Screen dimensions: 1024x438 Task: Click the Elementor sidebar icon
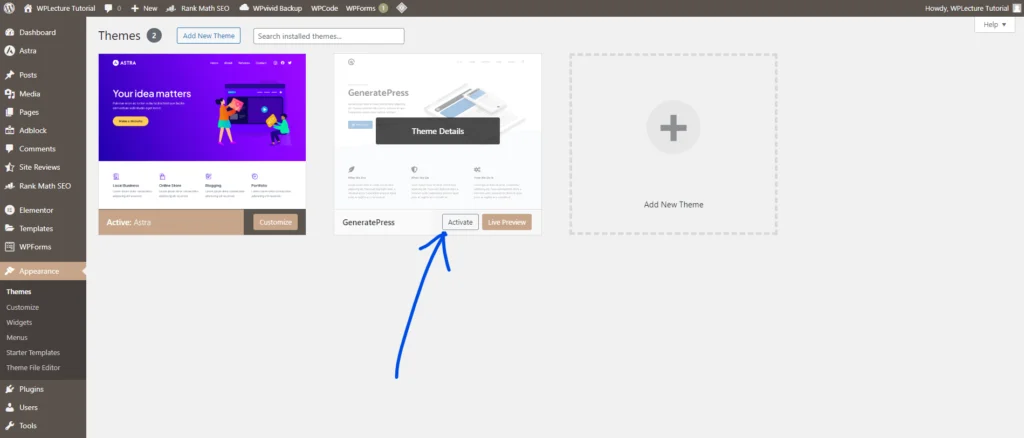(x=10, y=210)
